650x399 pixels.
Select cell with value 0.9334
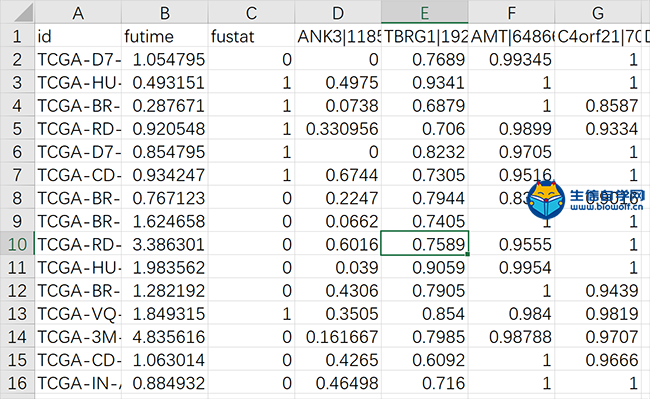598,128
